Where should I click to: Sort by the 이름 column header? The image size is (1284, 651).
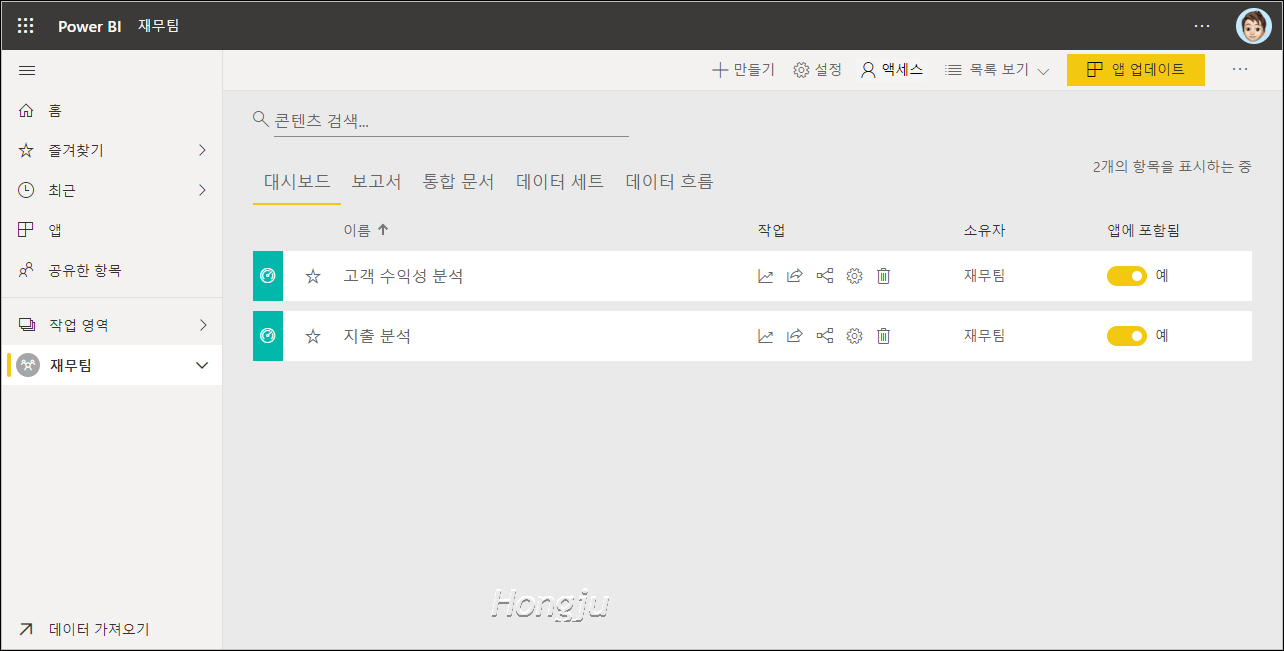click(x=366, y=230)
